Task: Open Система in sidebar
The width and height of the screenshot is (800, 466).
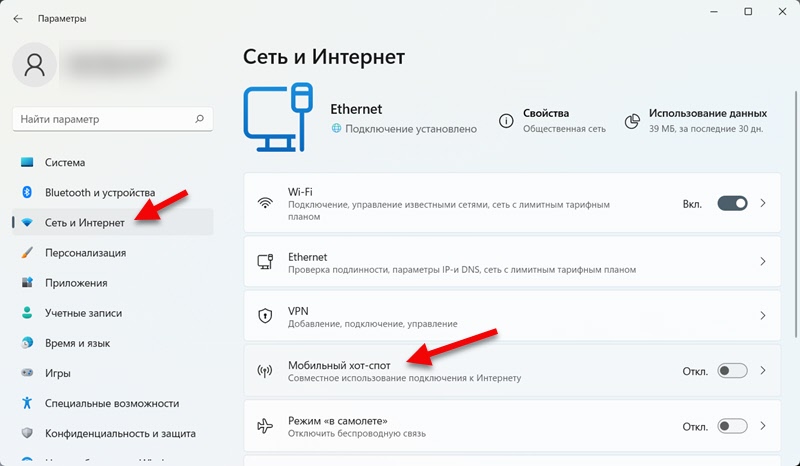Action: click(65, 162)
